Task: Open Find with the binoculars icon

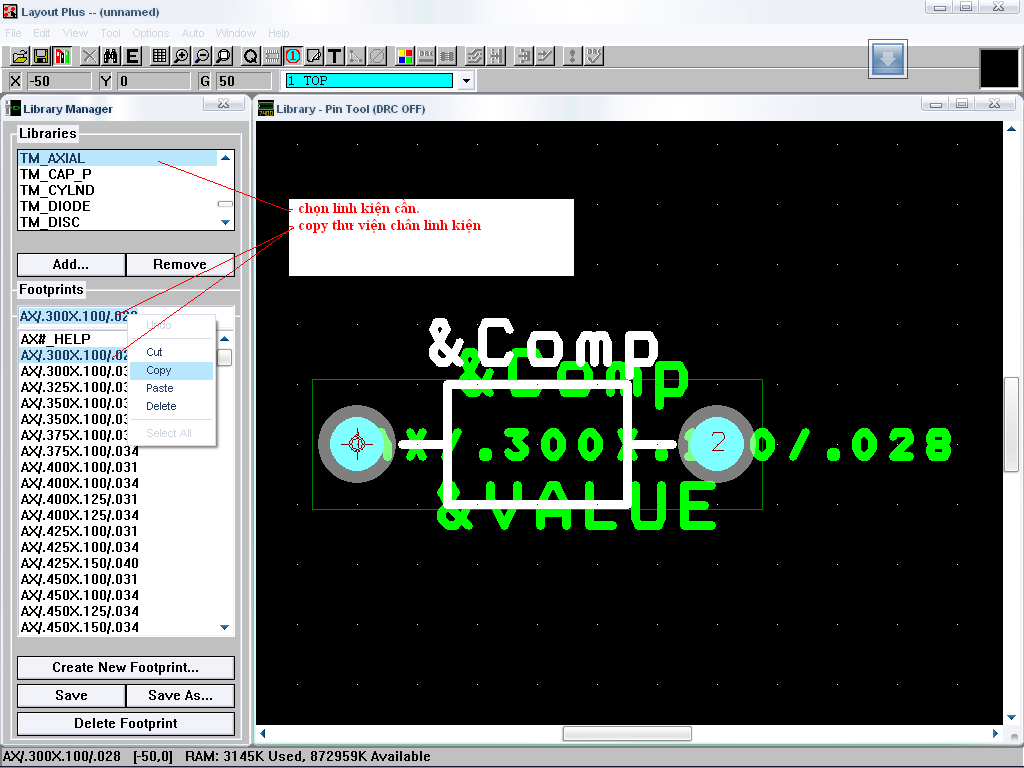Action: pos(110,57)
